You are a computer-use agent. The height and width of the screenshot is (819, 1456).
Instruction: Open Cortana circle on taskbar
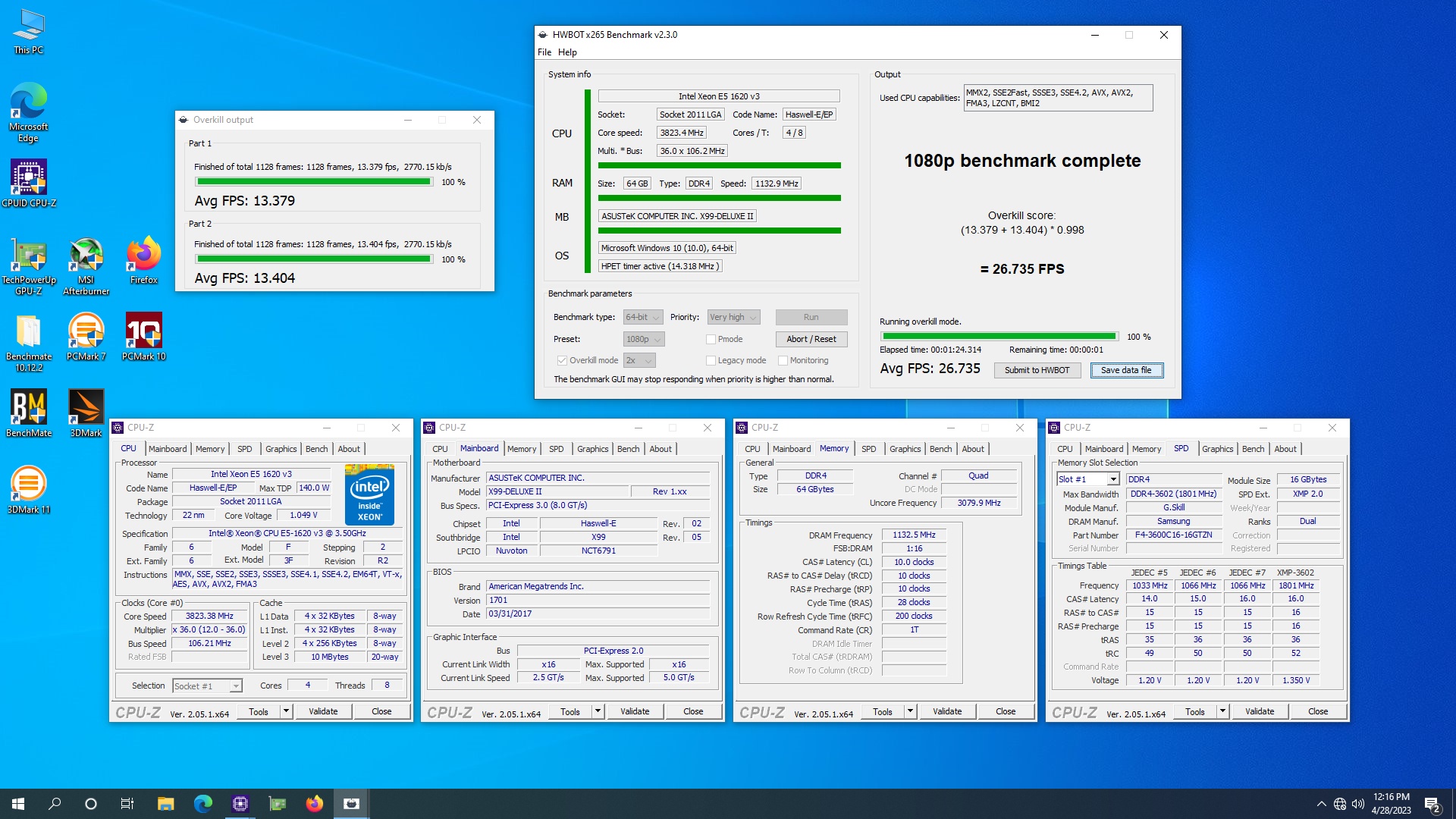91,804
